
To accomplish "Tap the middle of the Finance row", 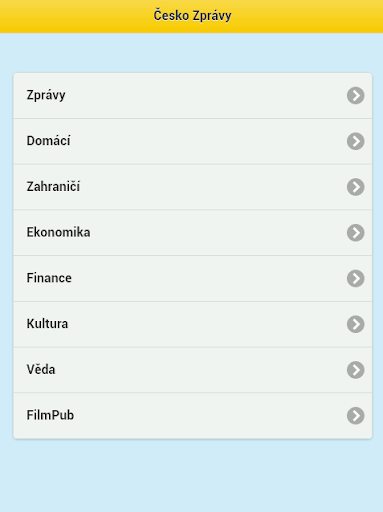I will [x=193, y=279].
